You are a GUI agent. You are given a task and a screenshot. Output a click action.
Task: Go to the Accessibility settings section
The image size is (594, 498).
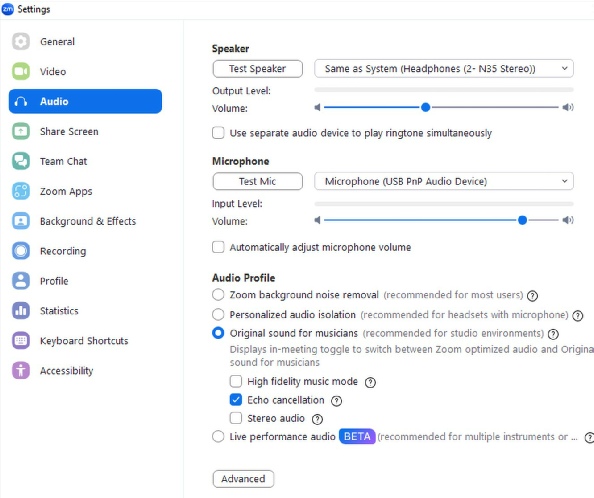point(66,371)
